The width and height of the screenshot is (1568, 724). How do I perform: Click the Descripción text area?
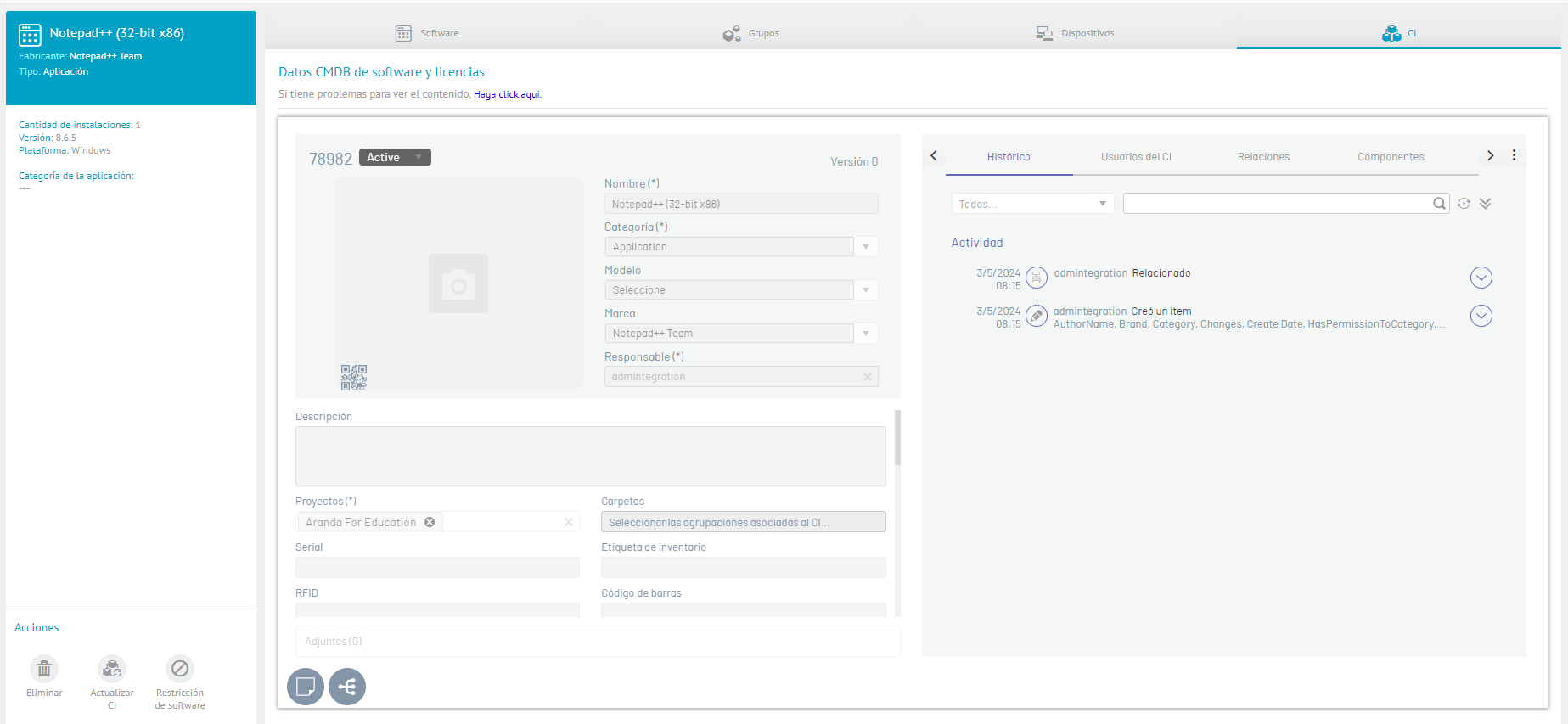pyautogui.click(x=591, y=456)
